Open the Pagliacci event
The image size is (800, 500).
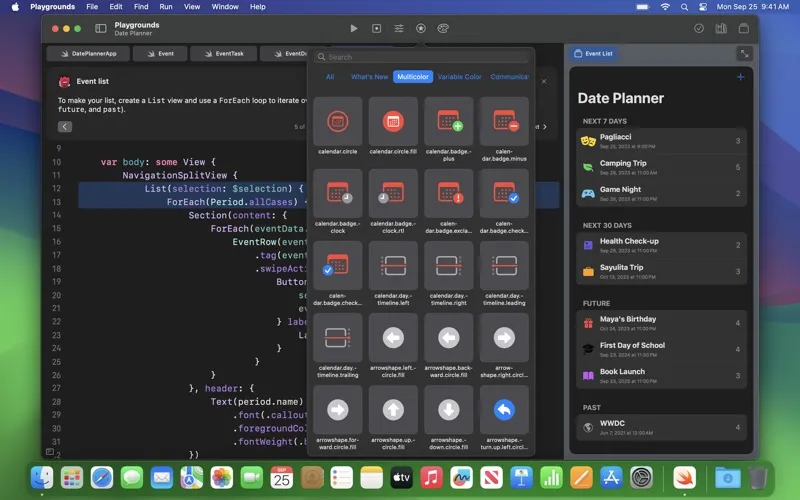(662, 141)
